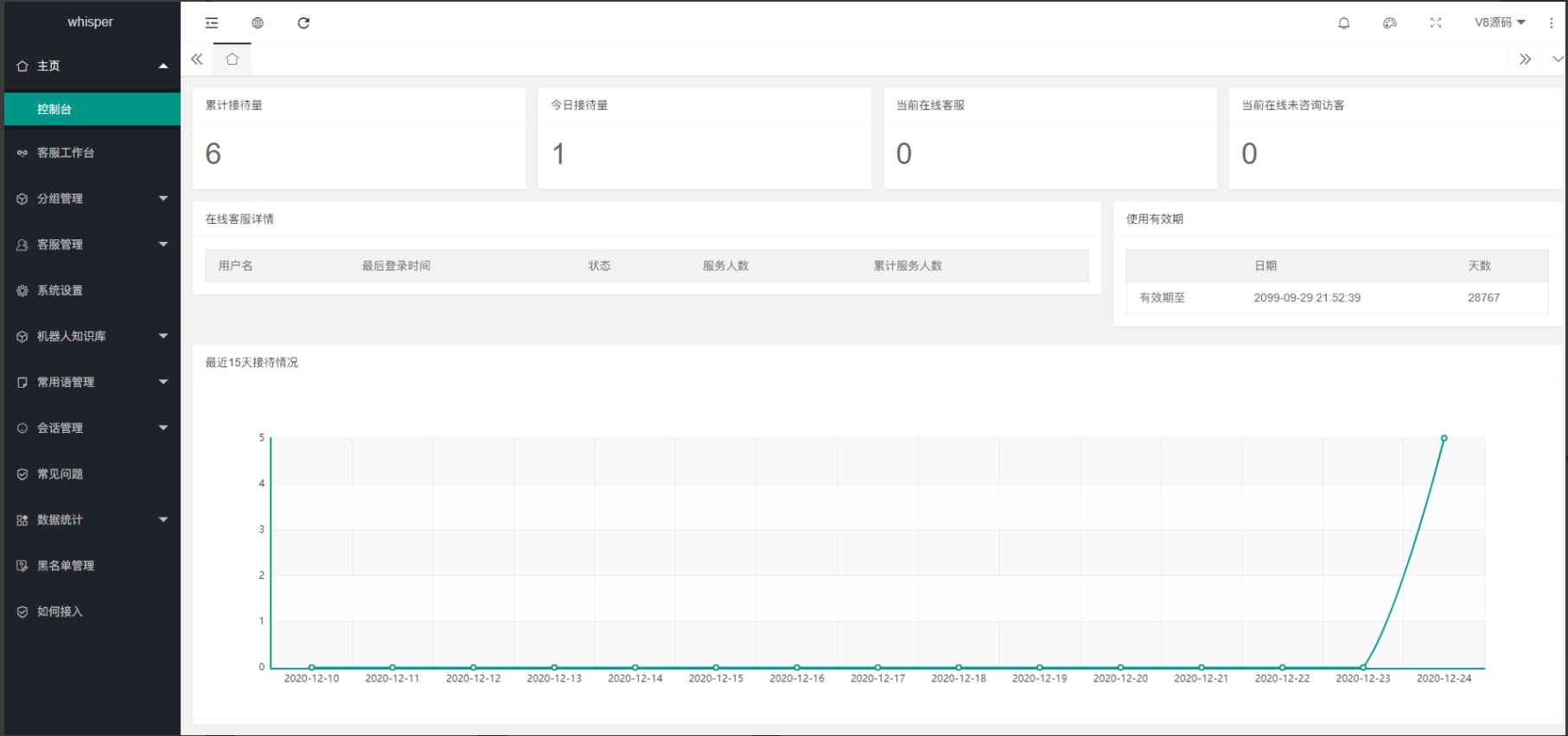This screenshot has height=736, width=1568.
Task: Click the 2020-12-24 data point on chart
Action: coord(1444,439)
